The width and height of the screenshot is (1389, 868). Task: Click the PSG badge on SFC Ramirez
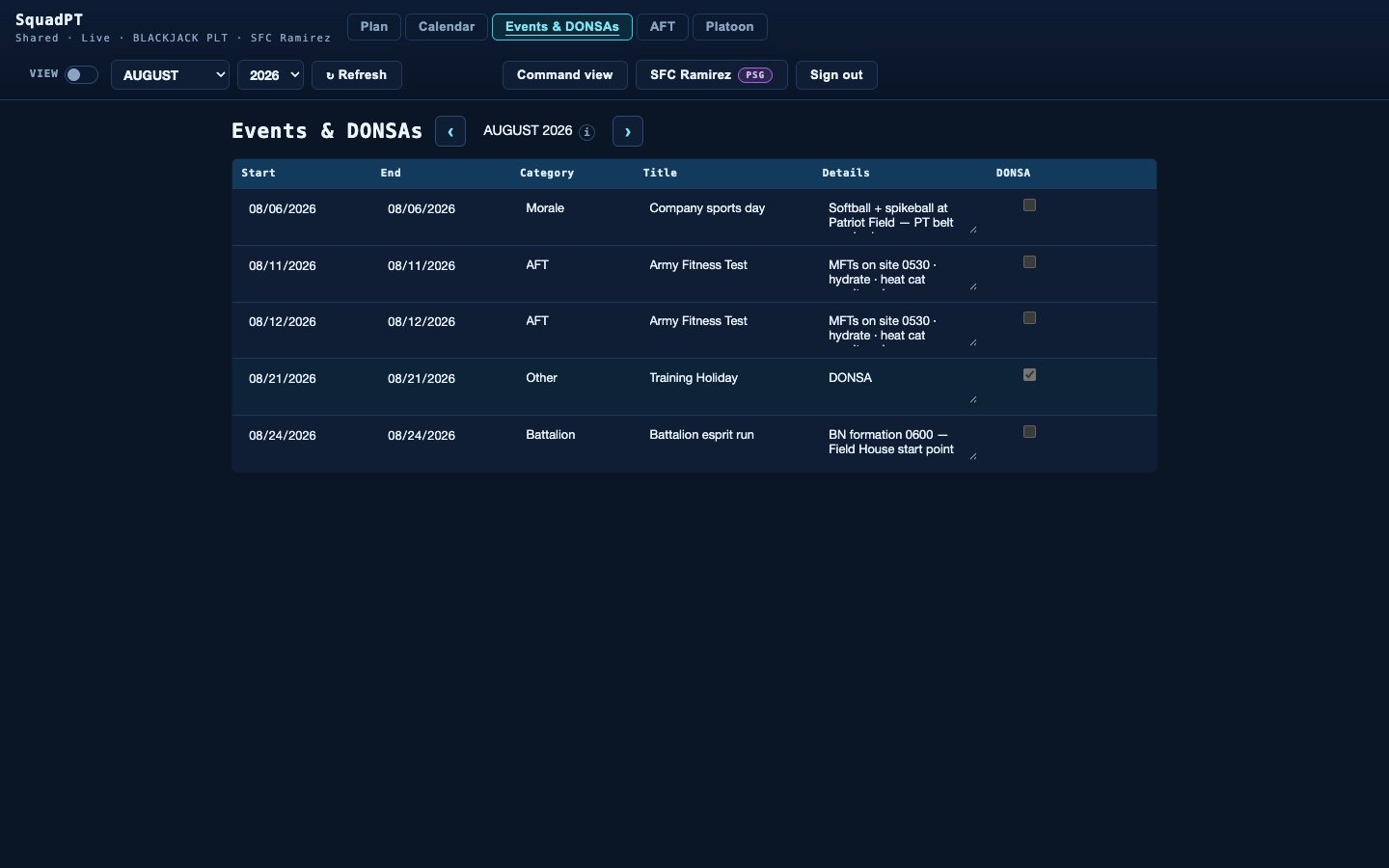pyautogui.click(x=755, y=75)
